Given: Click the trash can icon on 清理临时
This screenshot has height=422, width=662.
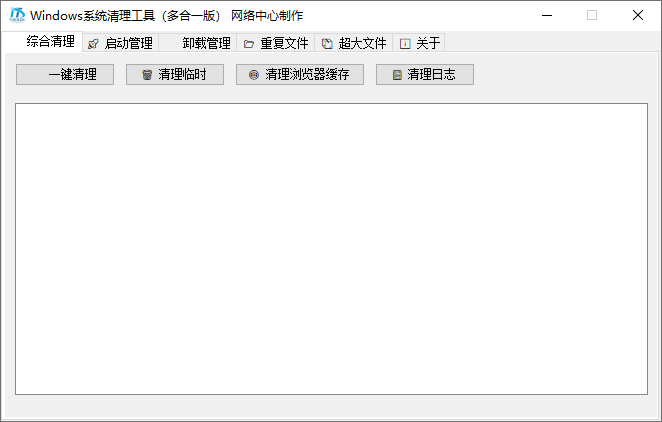Looking at the screenshot, I should click(x=147, y=75).
